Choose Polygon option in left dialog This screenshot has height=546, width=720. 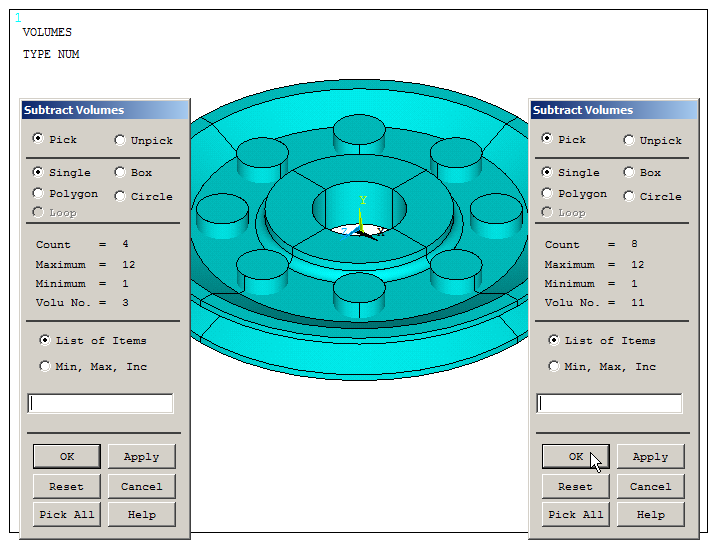(x=38, y=193)
